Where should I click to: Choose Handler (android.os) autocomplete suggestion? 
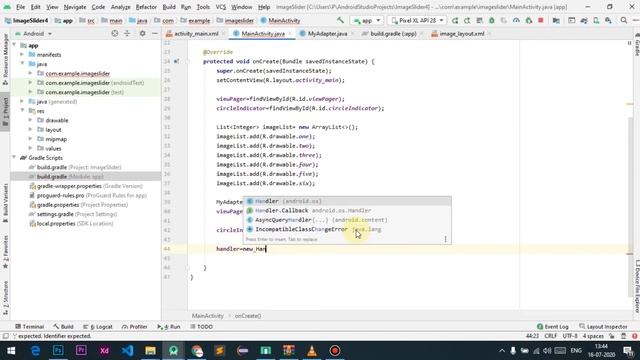coord(347,201)
